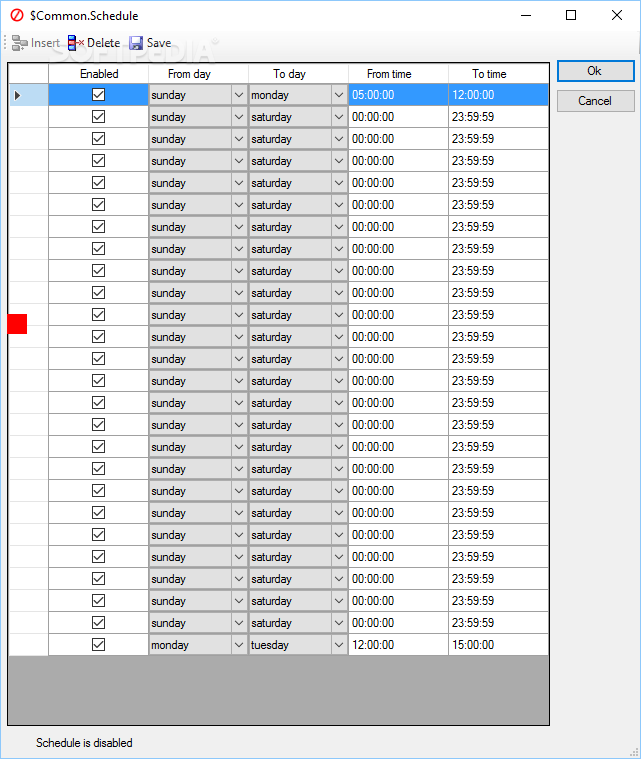Dismiss the dialog with Cancel
This screenshot has height=759, width=641.
[595, 101]
